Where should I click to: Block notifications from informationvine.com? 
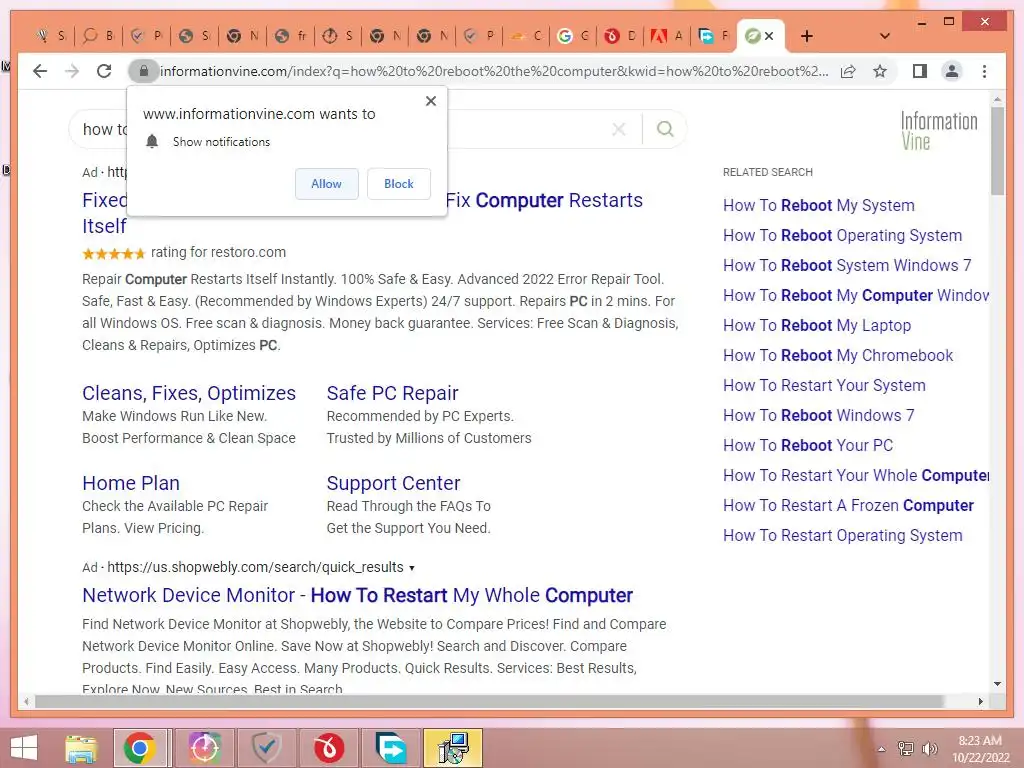398,184
